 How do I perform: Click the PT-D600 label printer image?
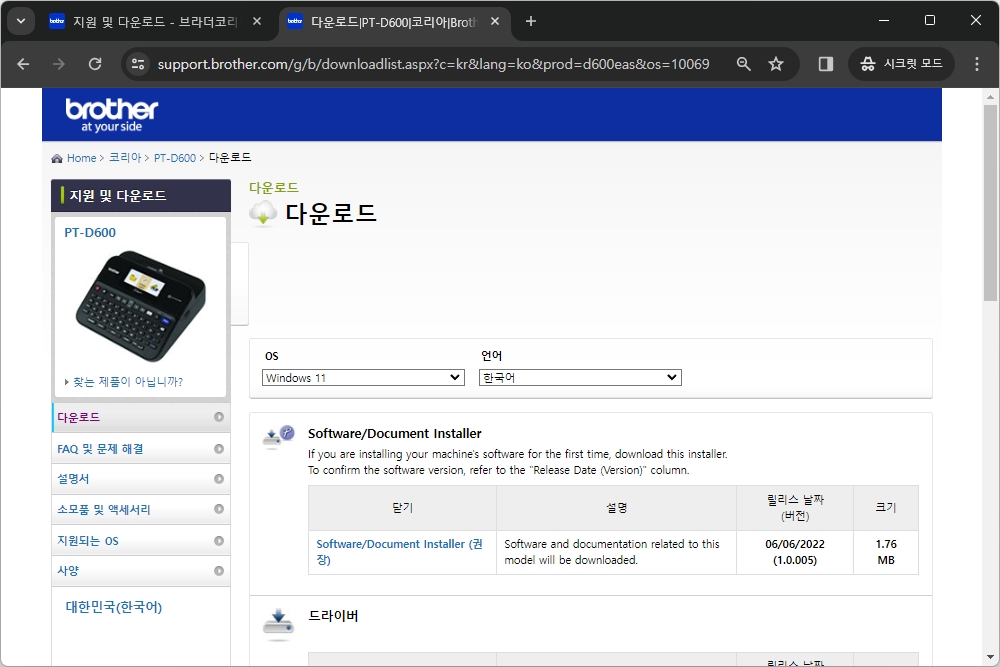pyautogui.click(x=140, y=306)
